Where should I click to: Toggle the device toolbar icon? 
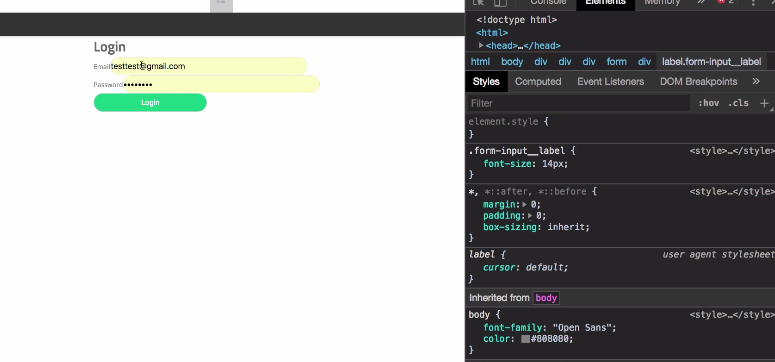[x=500, y=2]
